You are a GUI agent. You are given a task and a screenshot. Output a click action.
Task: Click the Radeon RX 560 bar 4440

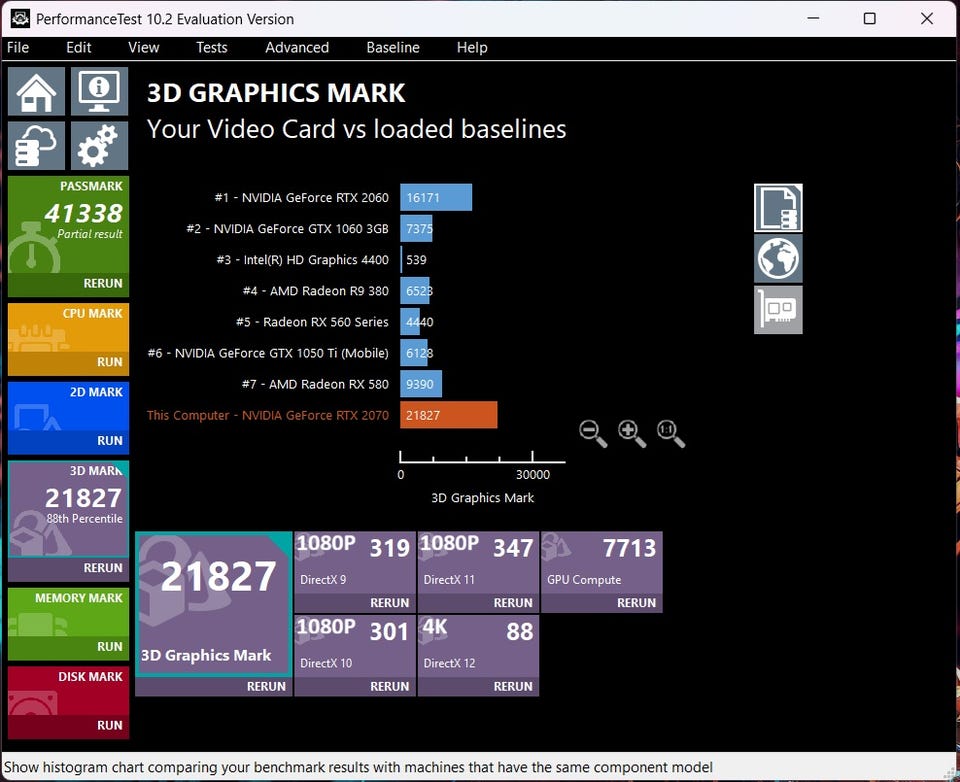tap(410, 322)
